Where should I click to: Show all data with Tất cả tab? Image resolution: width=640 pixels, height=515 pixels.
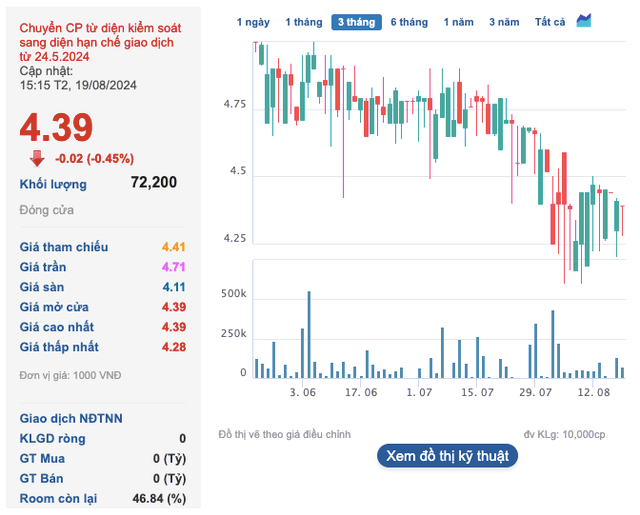click(x=550, y=22)
